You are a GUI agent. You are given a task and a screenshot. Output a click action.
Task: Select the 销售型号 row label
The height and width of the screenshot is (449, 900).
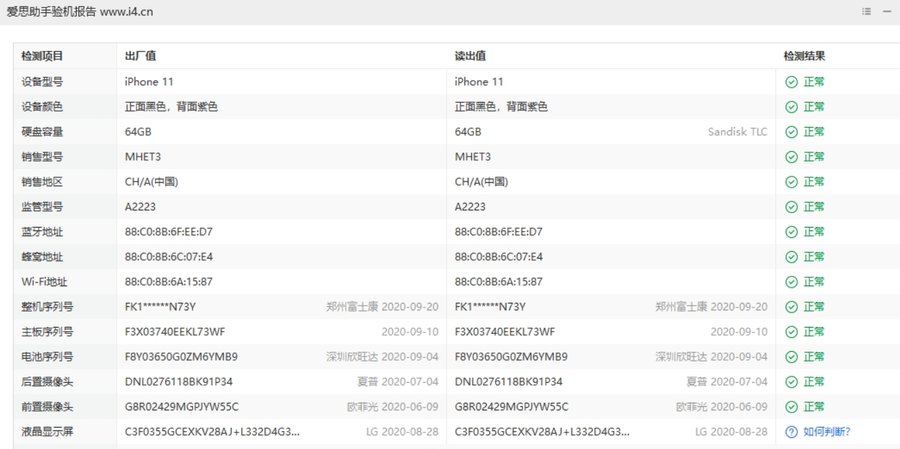tap(42, 157)
